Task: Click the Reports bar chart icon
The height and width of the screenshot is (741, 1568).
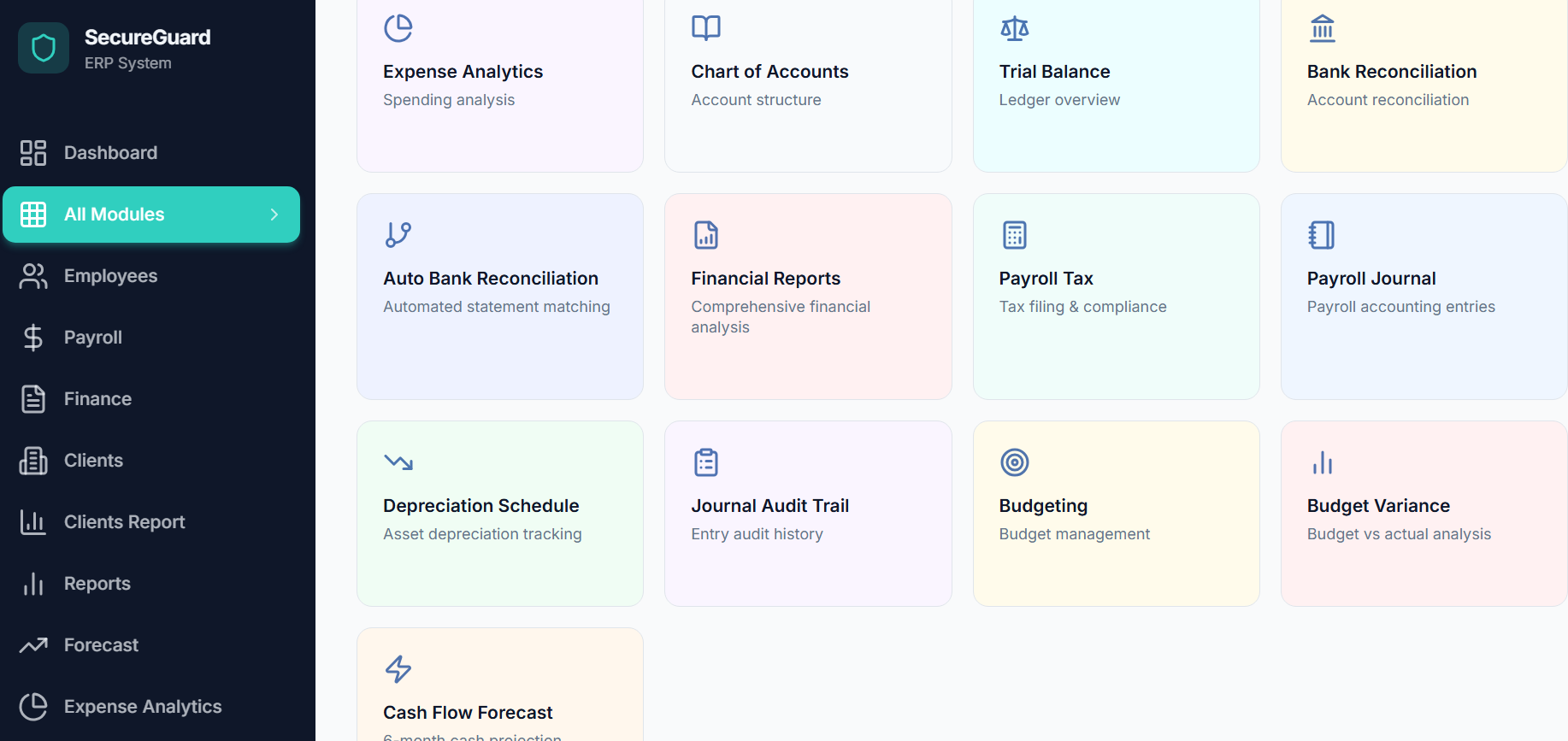Action: (33, 584)
